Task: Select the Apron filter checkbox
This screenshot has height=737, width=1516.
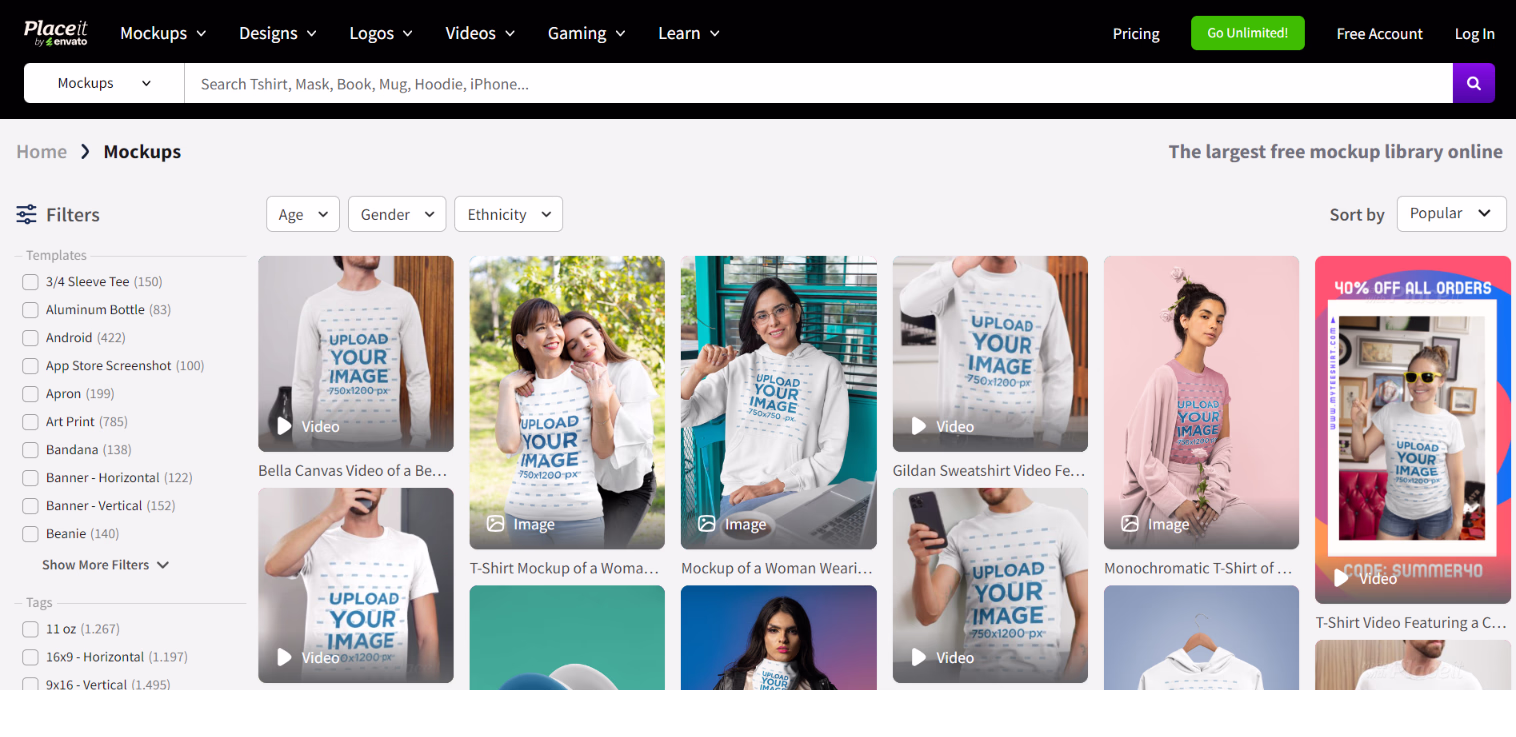Action: (30, 394)
